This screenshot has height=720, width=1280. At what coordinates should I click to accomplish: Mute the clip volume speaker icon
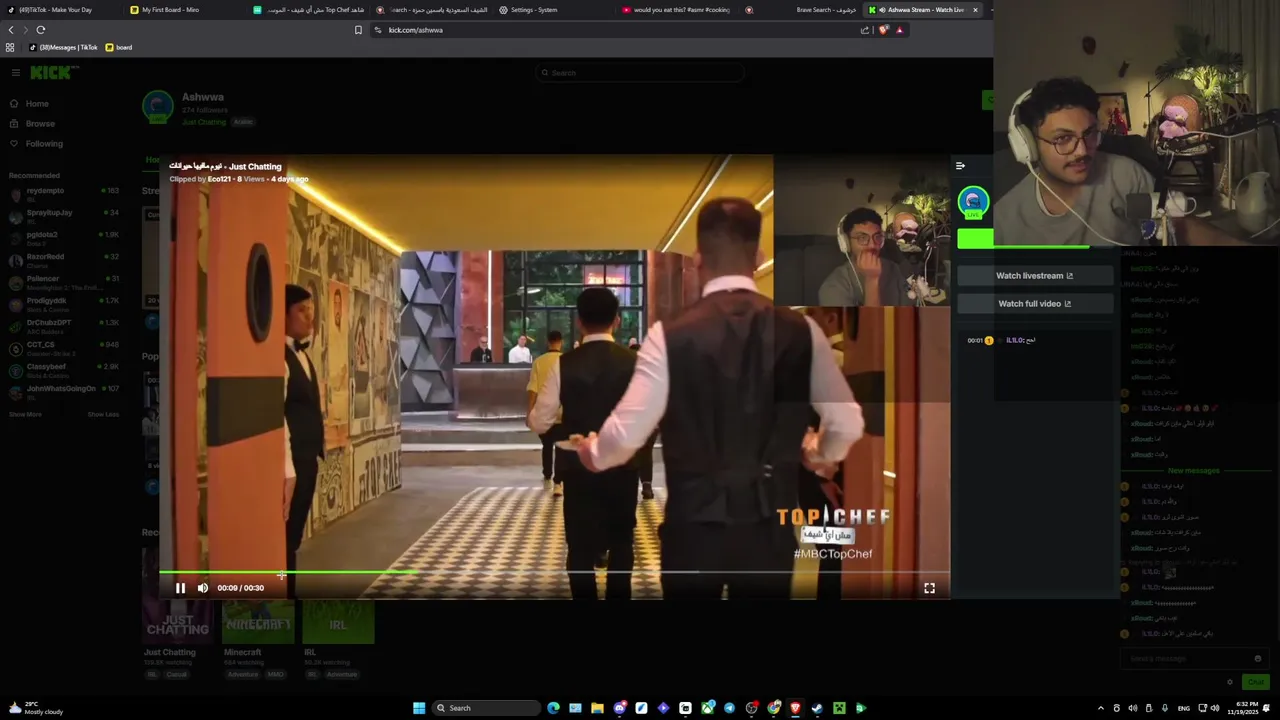[x=203, y=588]
